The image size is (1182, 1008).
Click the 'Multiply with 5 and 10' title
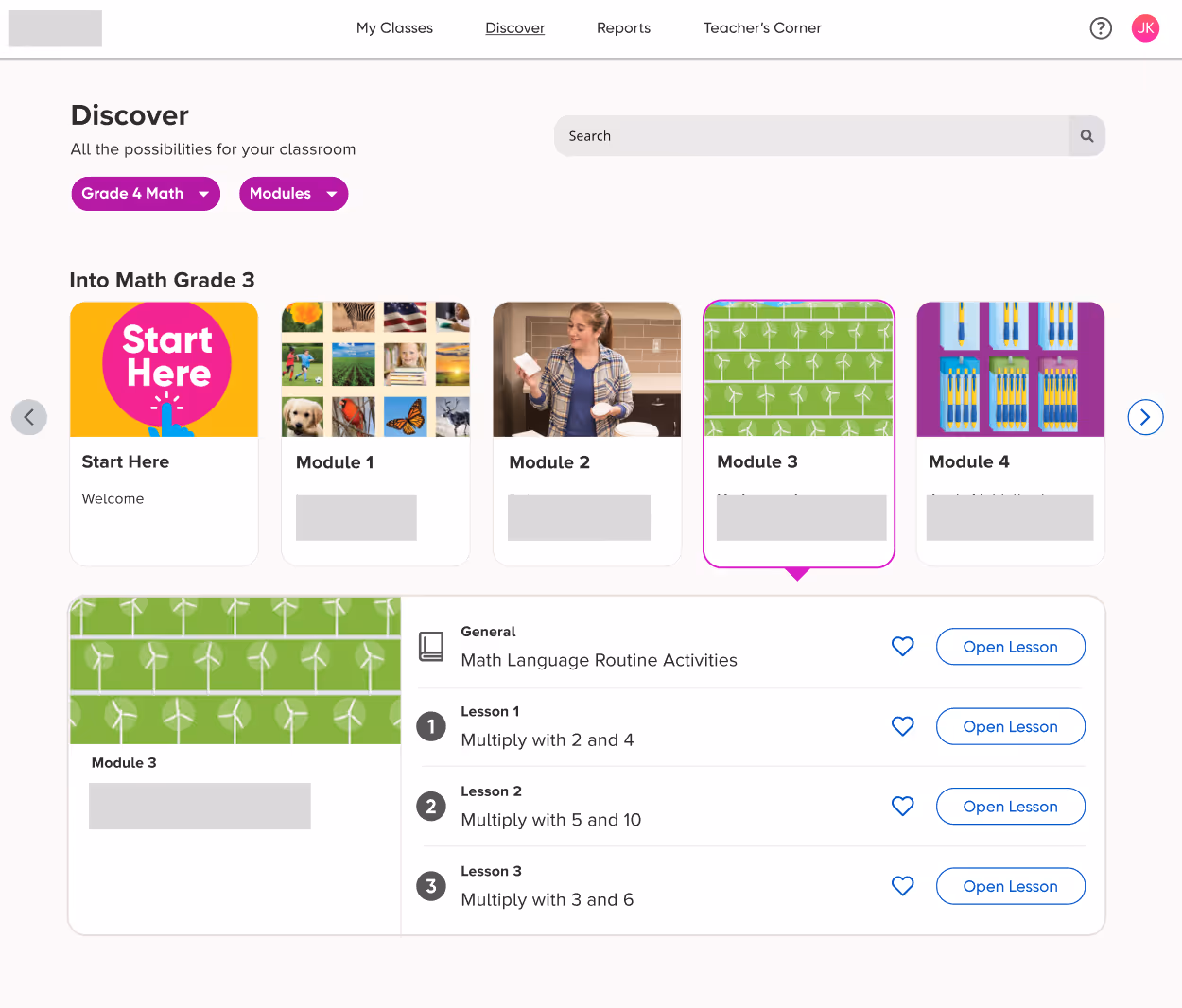(x=551, y=820)
